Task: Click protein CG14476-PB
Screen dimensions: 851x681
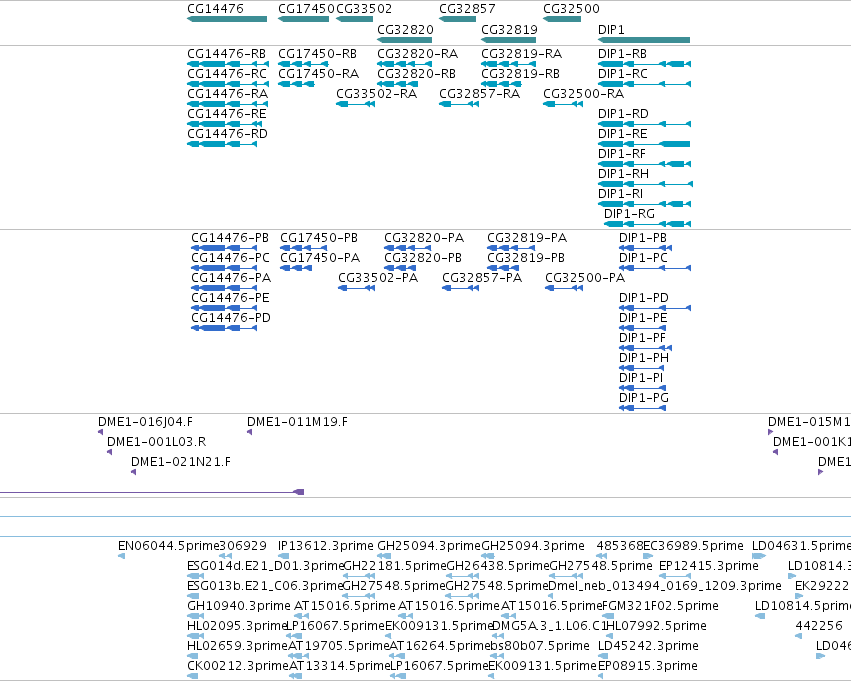Action: coord(230,238)
